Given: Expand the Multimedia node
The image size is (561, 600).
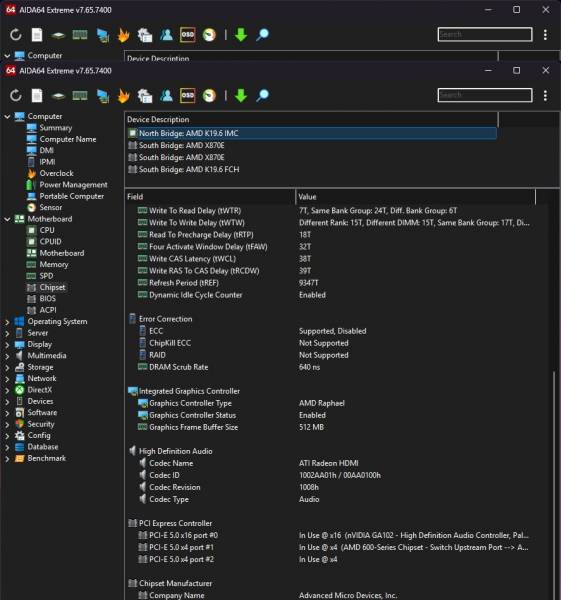Looking at the screenshot, I should coord(7,356).
